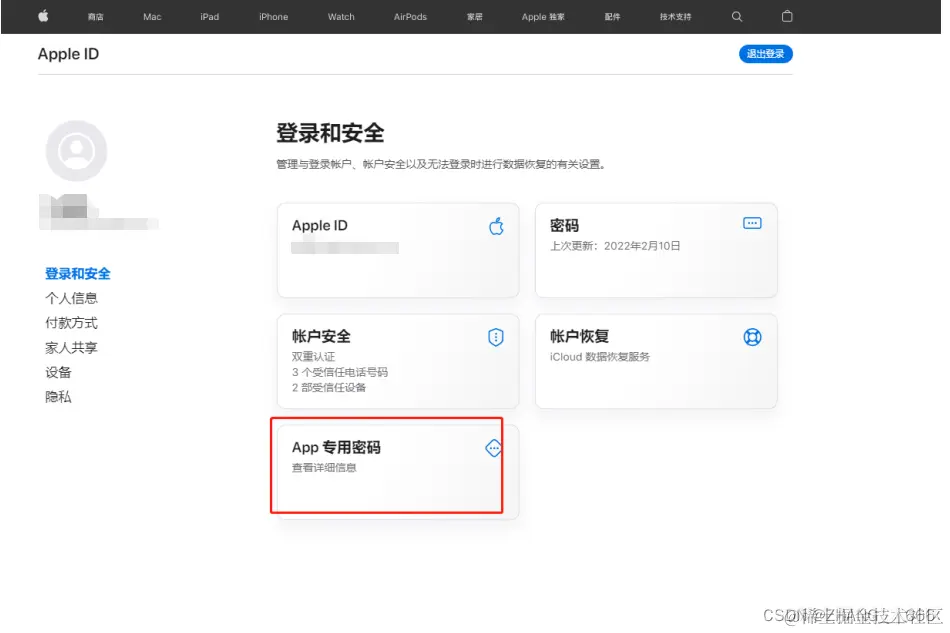
Task: Click the iCloud 数据恢复服务 text
Action: tap(600, 357)
